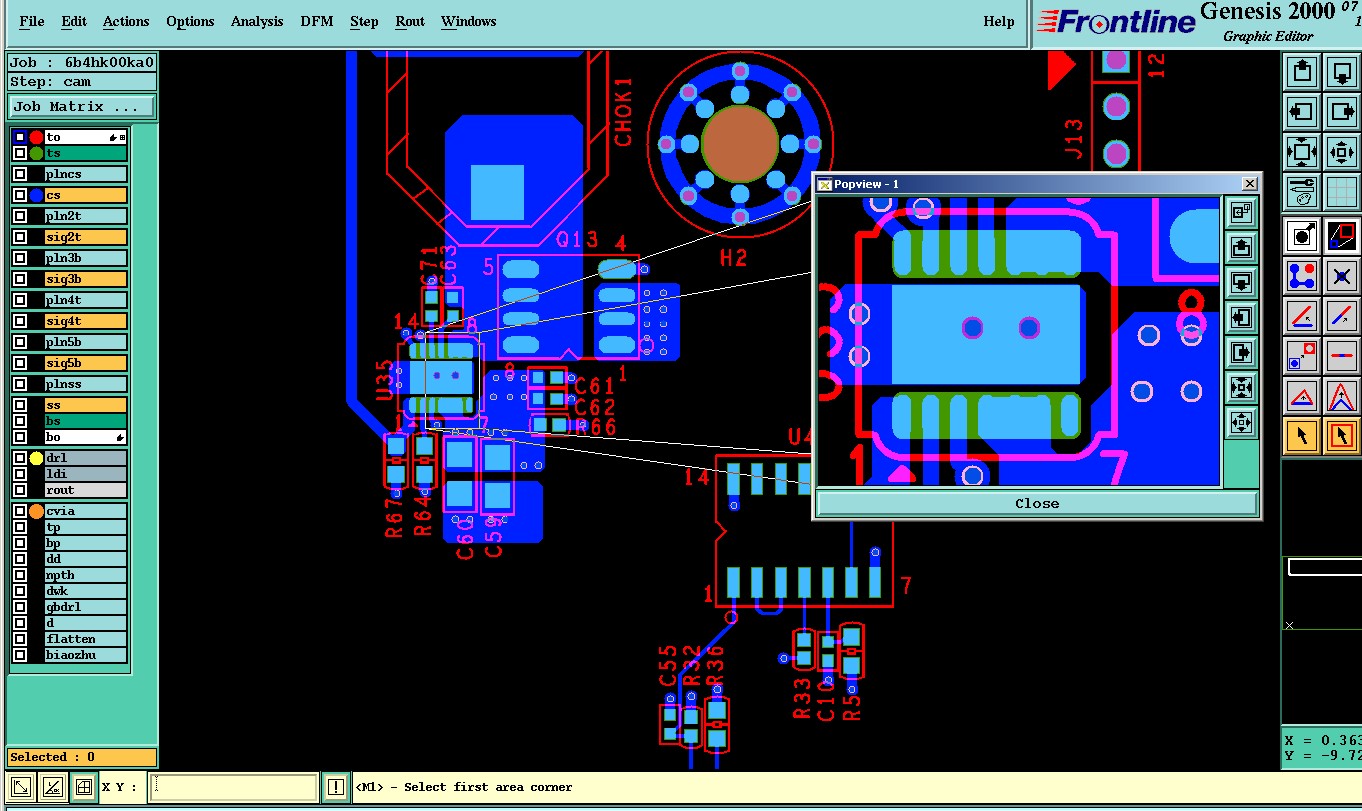
Task: Click the red color dot of layer to
Action: [37, 137]
